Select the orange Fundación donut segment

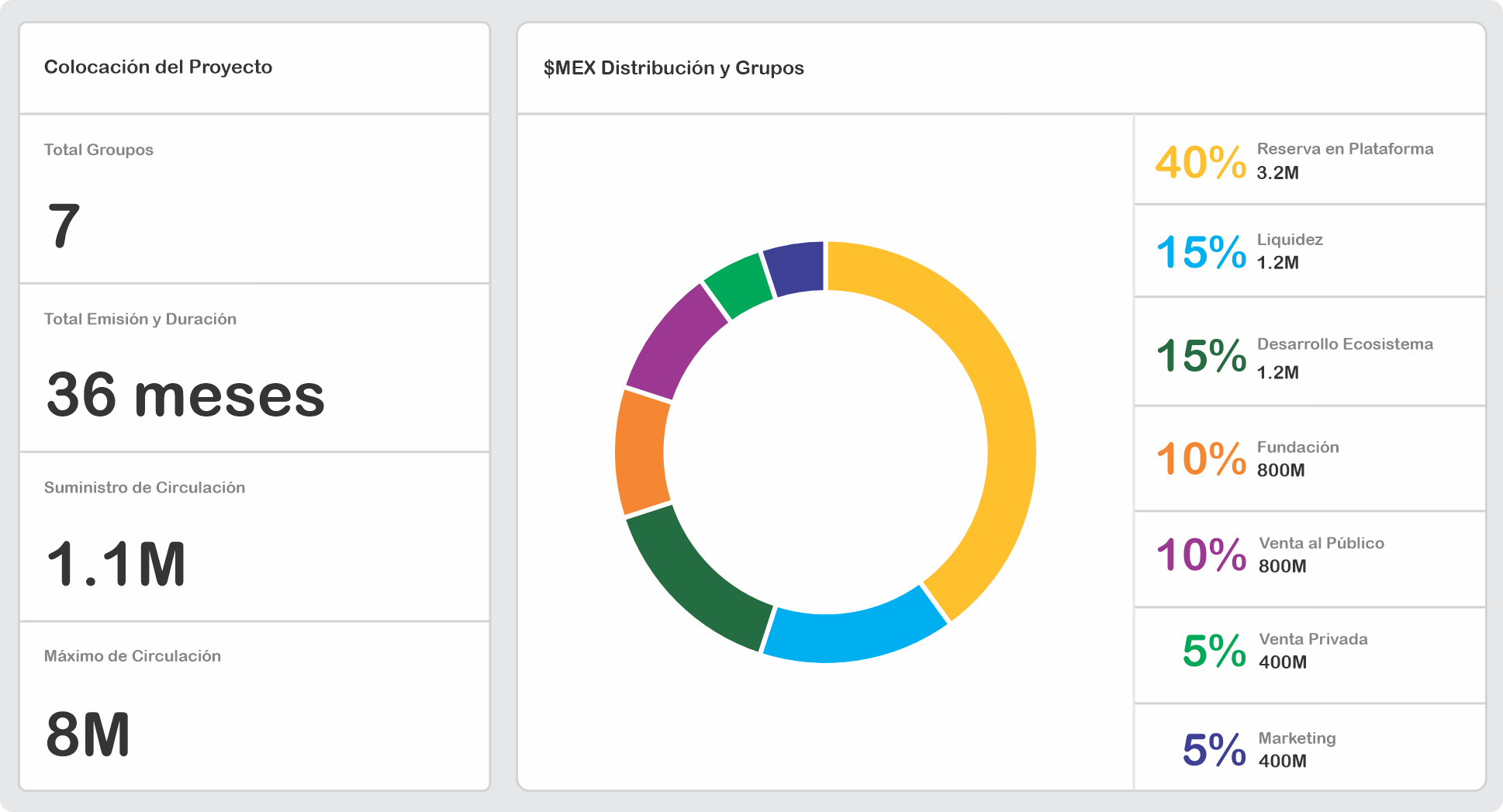coord(641,452)
